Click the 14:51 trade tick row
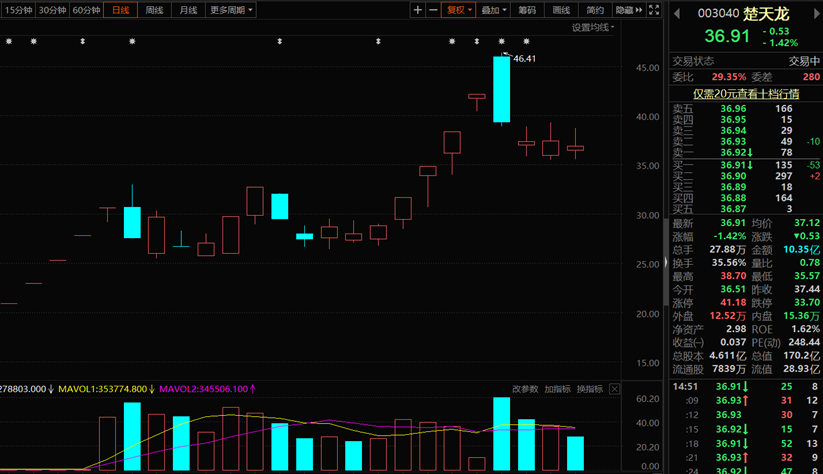The height and width of the screenshot is (474, 823). 746,387
